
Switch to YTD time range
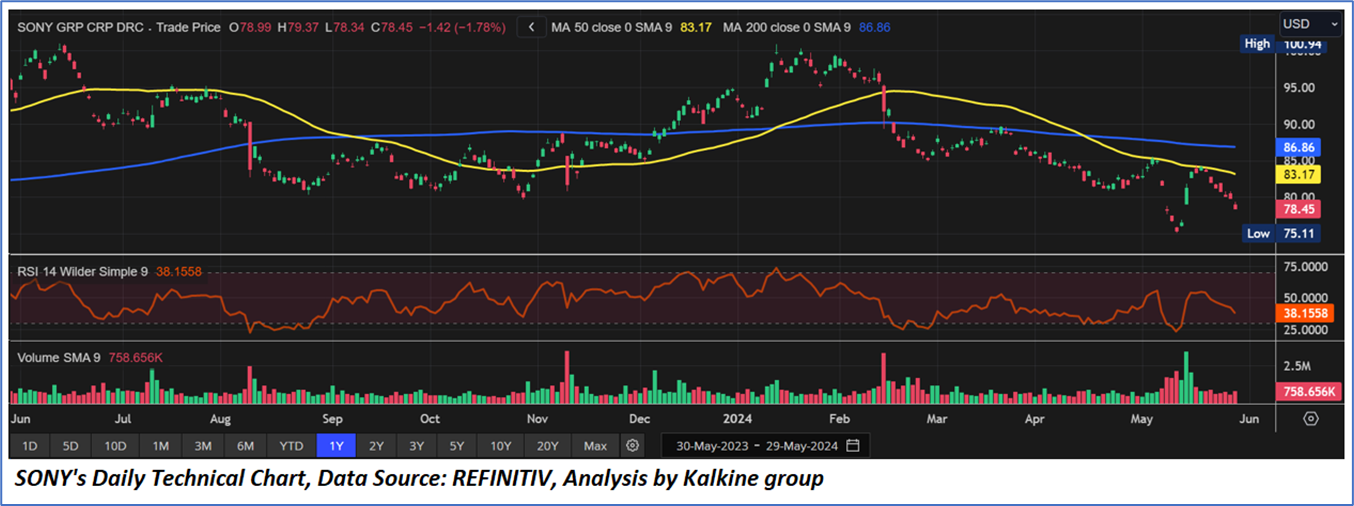[291, 445]
